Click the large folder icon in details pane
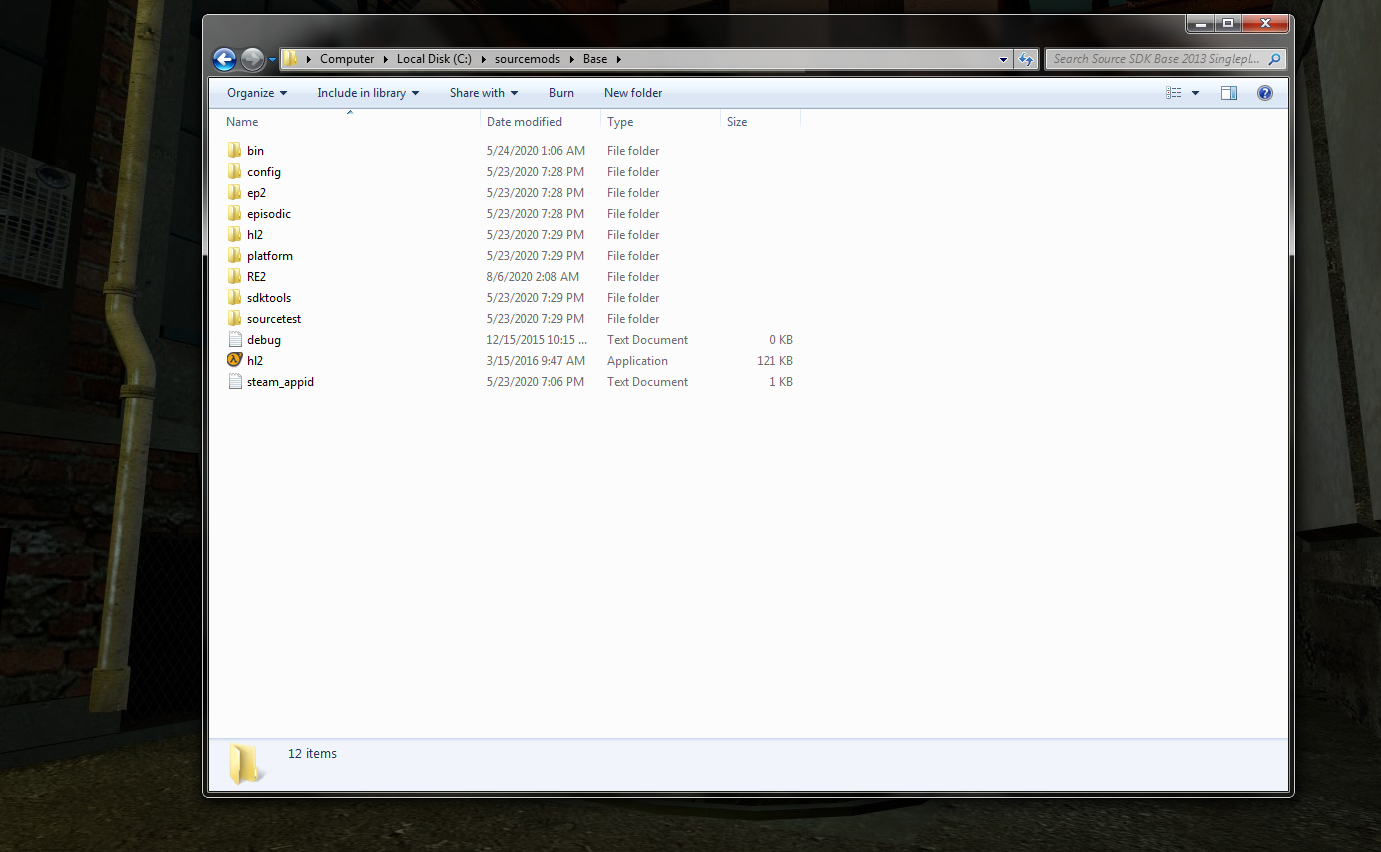1381x852 pixels. pyautogui.click(x=244, y=764)
